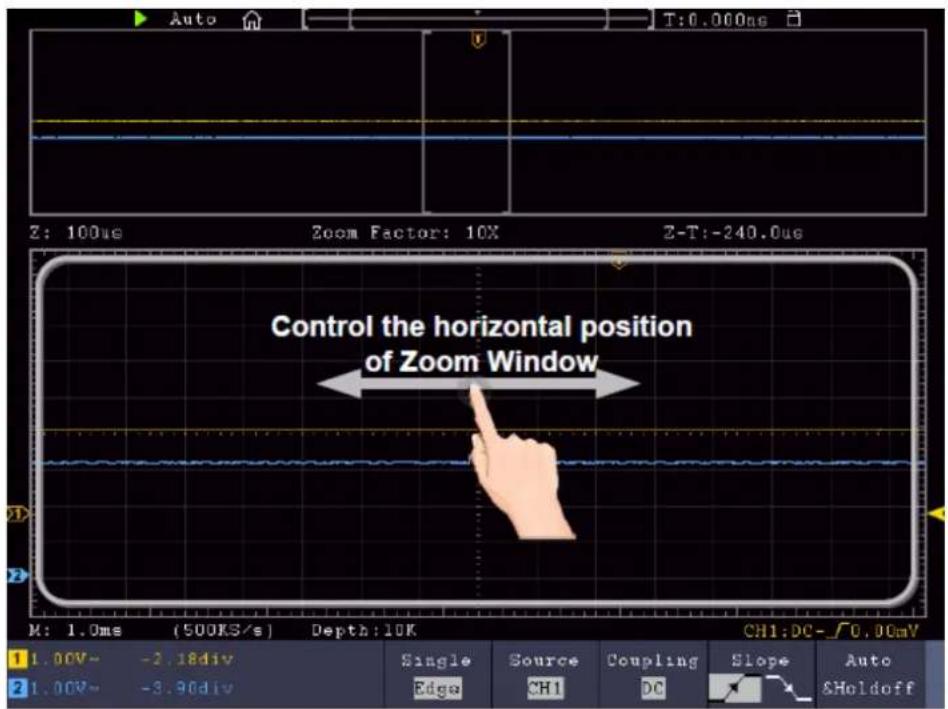Click the memory position bar at top
This screenshot has width=948, height=709.
(478, 19)
